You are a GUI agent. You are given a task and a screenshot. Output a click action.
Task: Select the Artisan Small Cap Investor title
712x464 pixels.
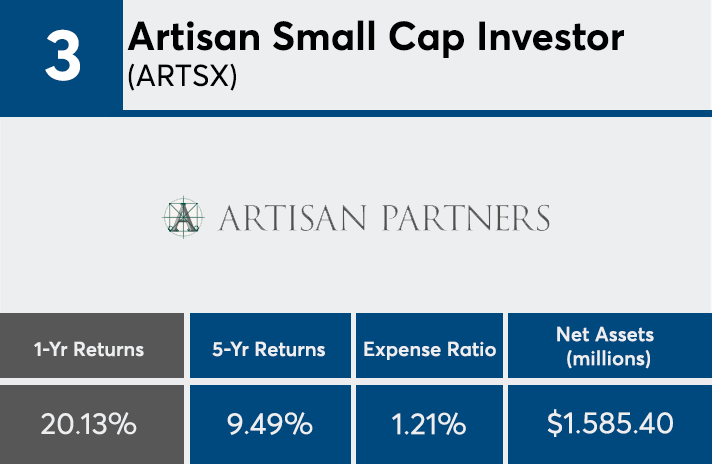point(376,38)
